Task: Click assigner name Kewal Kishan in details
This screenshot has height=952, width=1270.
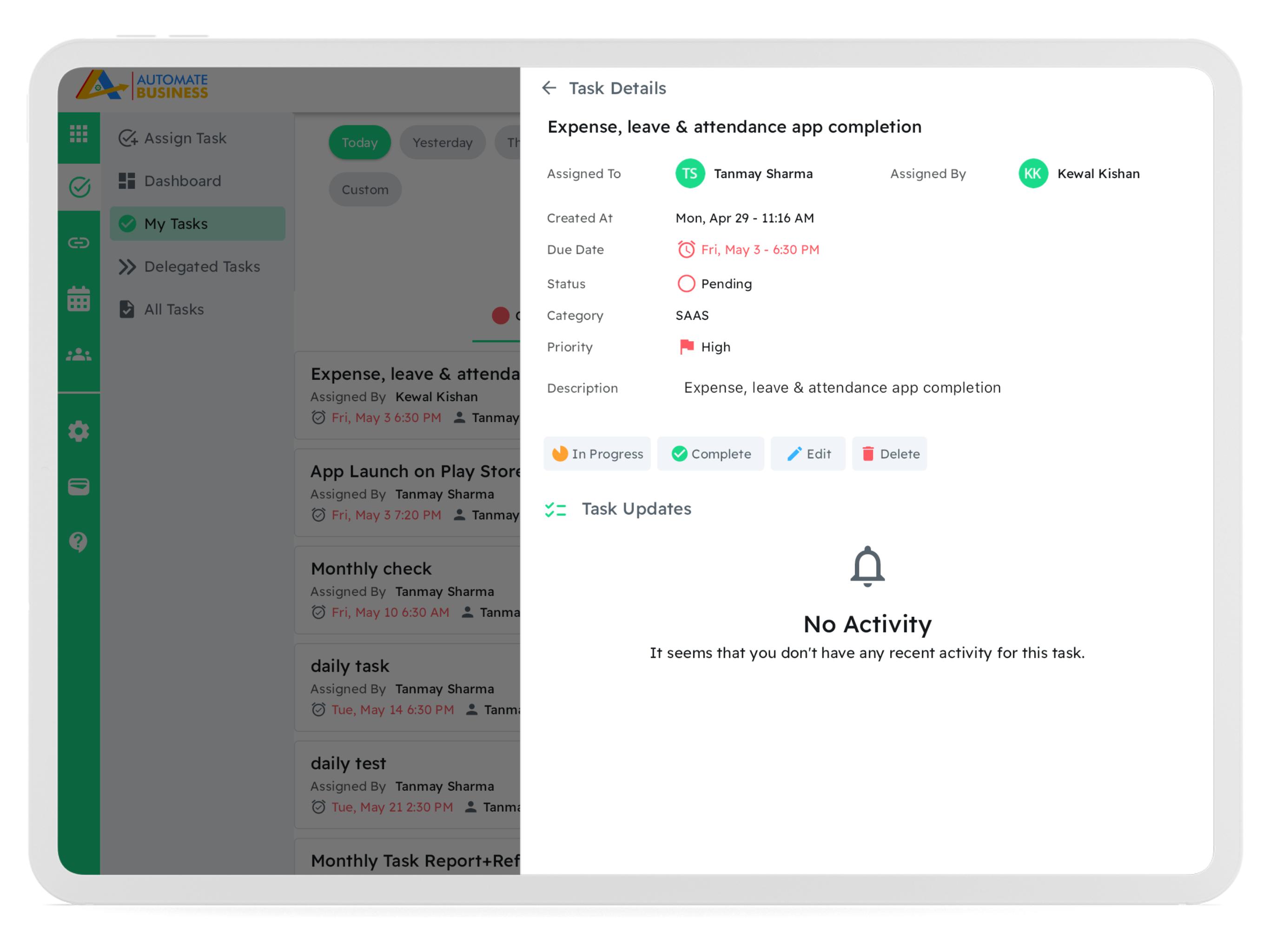Action: (1098, 173)
